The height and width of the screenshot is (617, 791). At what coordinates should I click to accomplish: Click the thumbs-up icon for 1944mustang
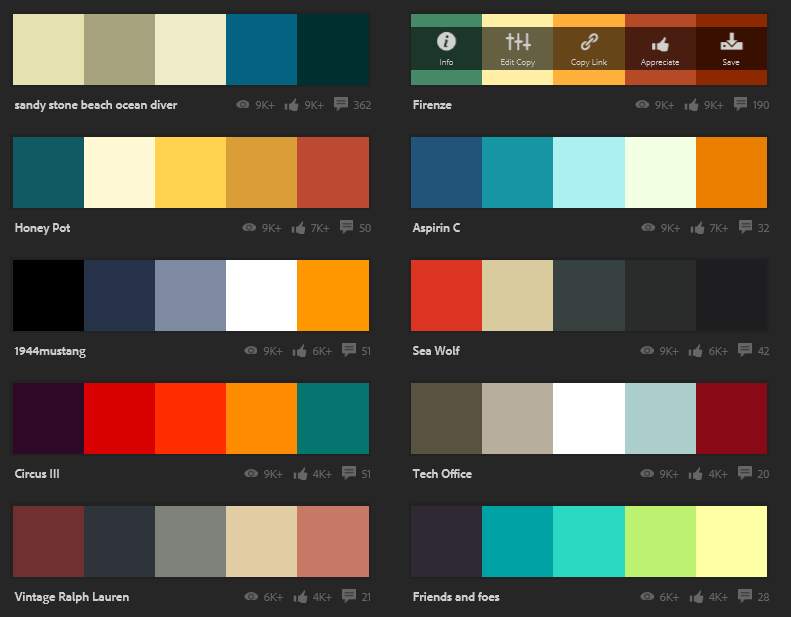(x=299, y=351)
